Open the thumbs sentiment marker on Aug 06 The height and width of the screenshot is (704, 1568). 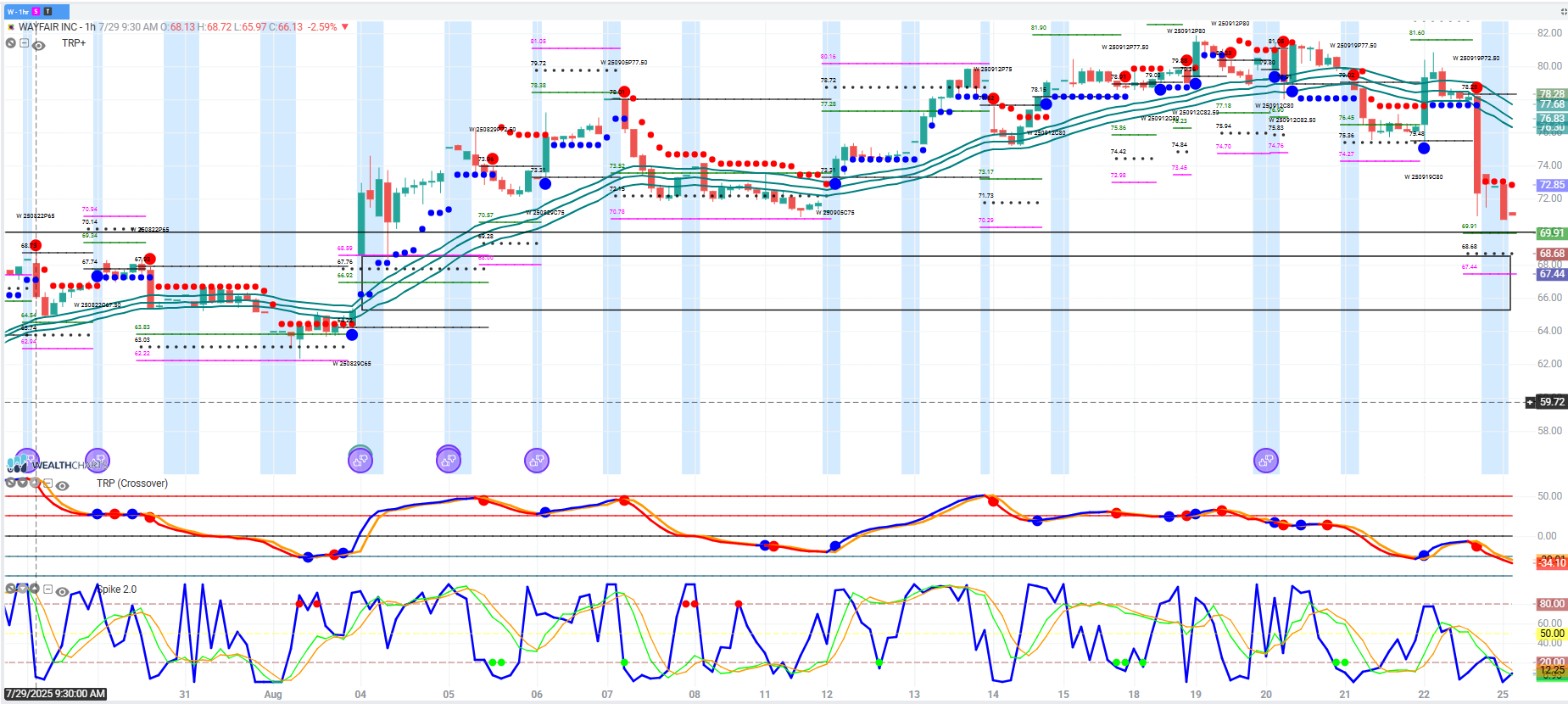pos(537,461)
